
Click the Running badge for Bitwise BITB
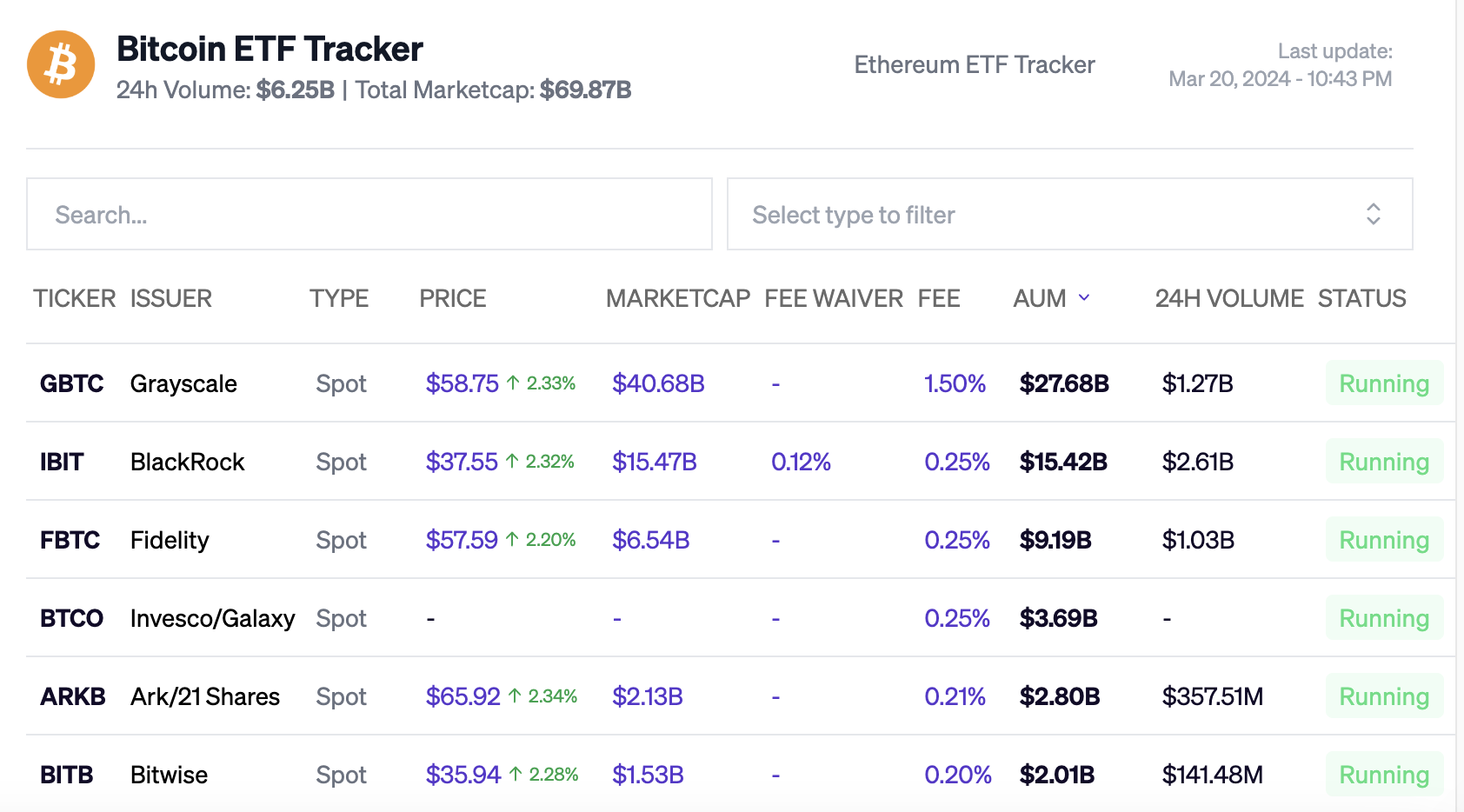point(1384,773)
